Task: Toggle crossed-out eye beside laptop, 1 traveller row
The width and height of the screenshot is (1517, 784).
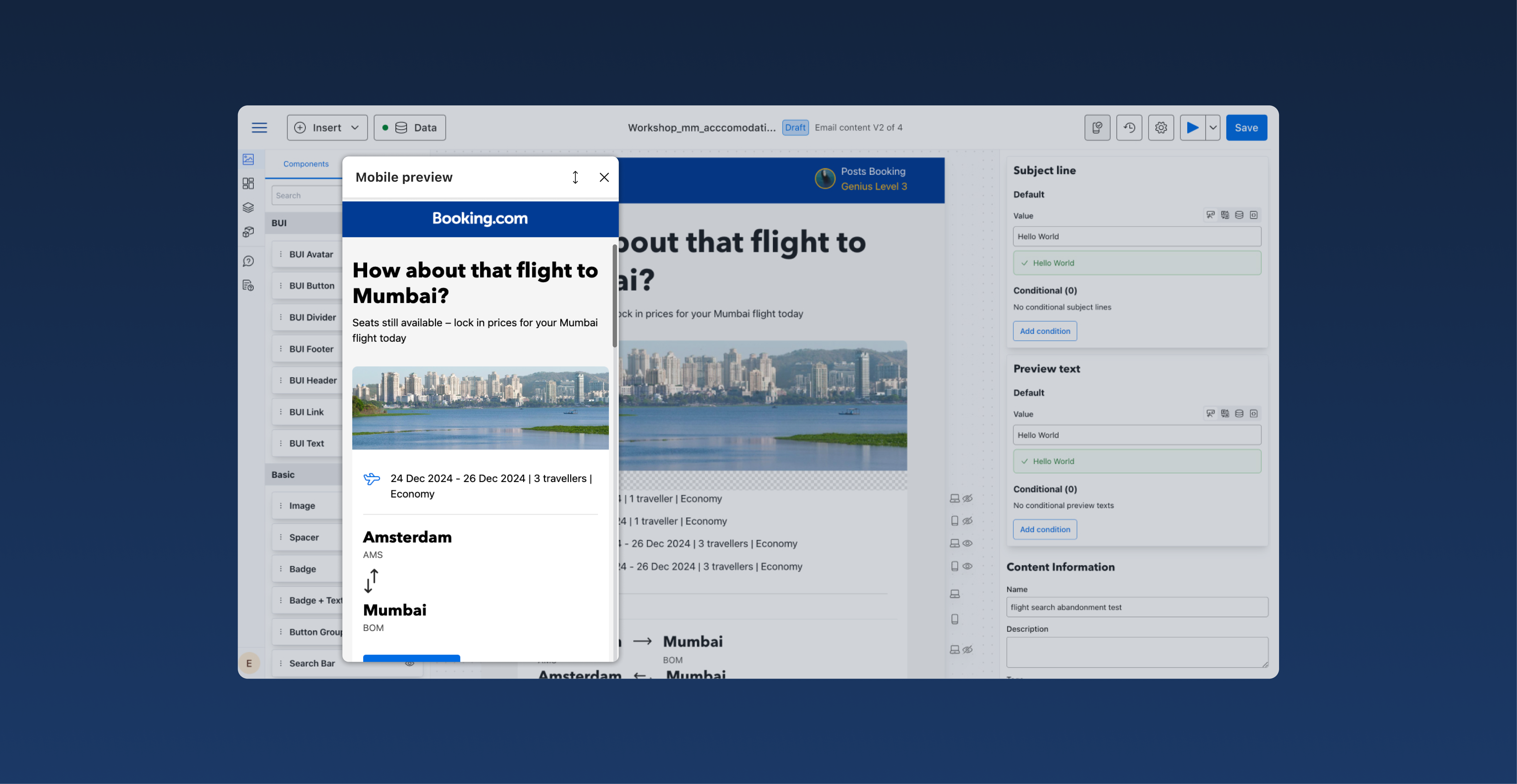Action: 968,498
